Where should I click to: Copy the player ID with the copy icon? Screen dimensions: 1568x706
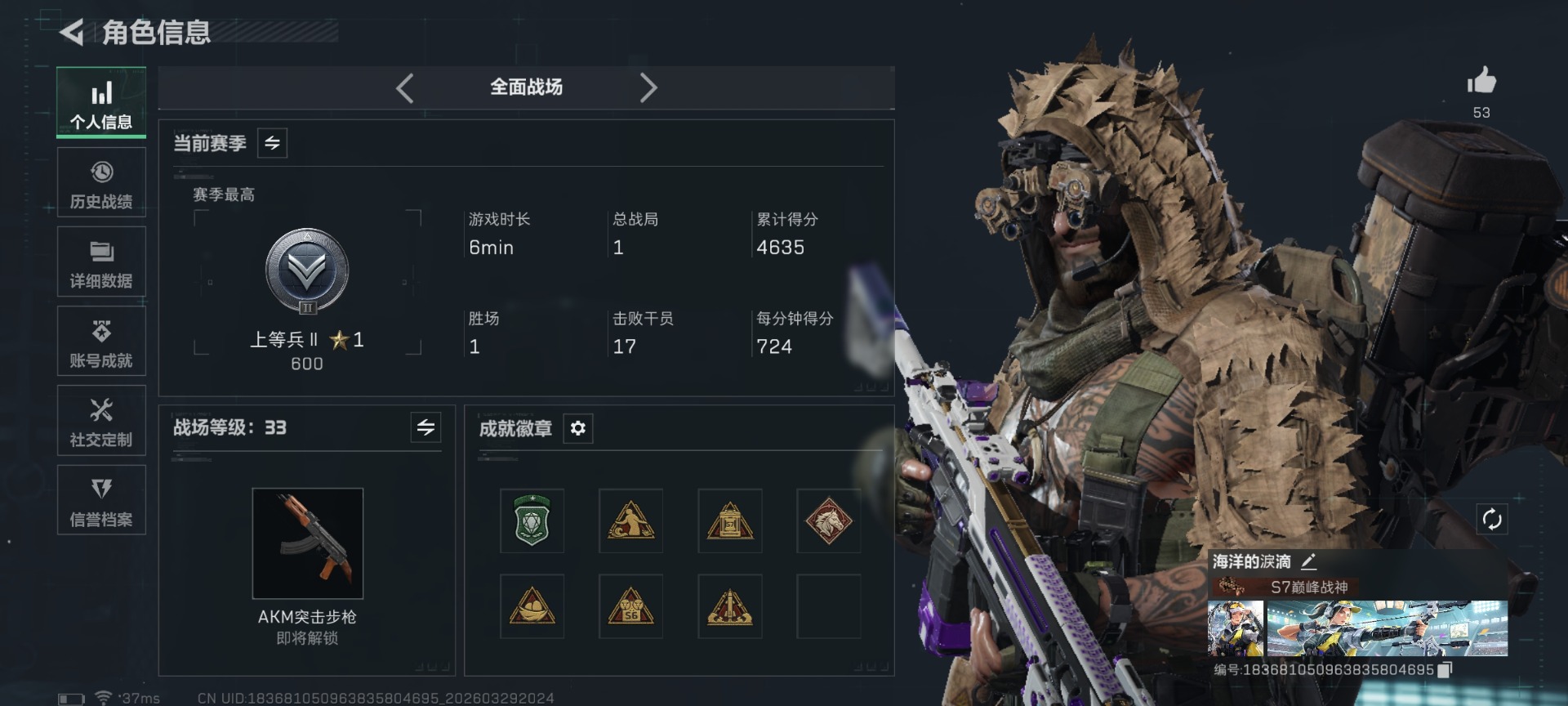point(1445,669)
